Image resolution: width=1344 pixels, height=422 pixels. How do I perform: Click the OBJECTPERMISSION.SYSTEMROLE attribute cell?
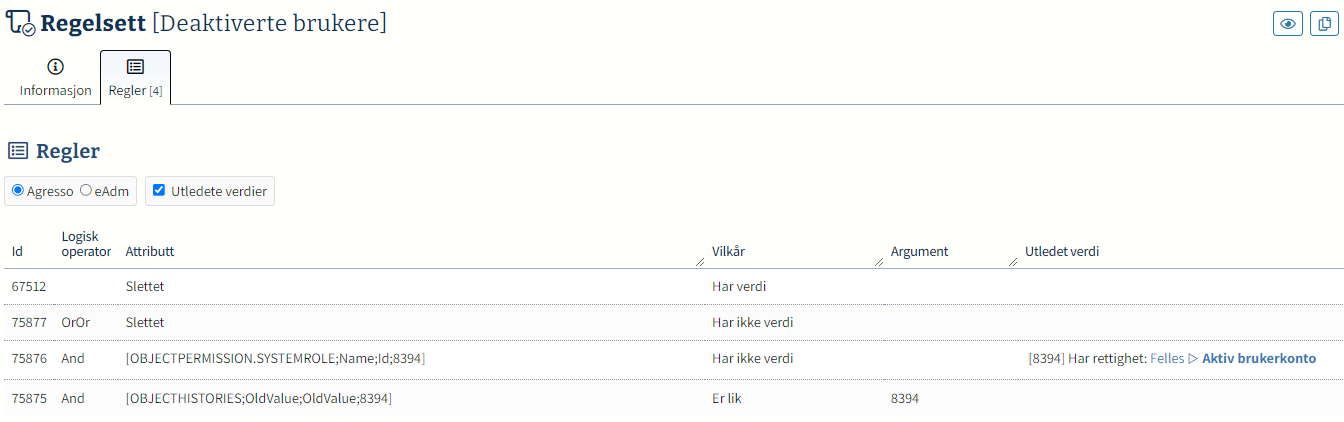click(275, 358)
